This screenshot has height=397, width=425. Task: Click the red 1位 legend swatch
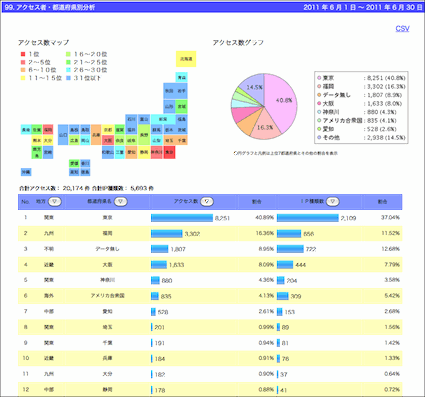tap(23, 54)
